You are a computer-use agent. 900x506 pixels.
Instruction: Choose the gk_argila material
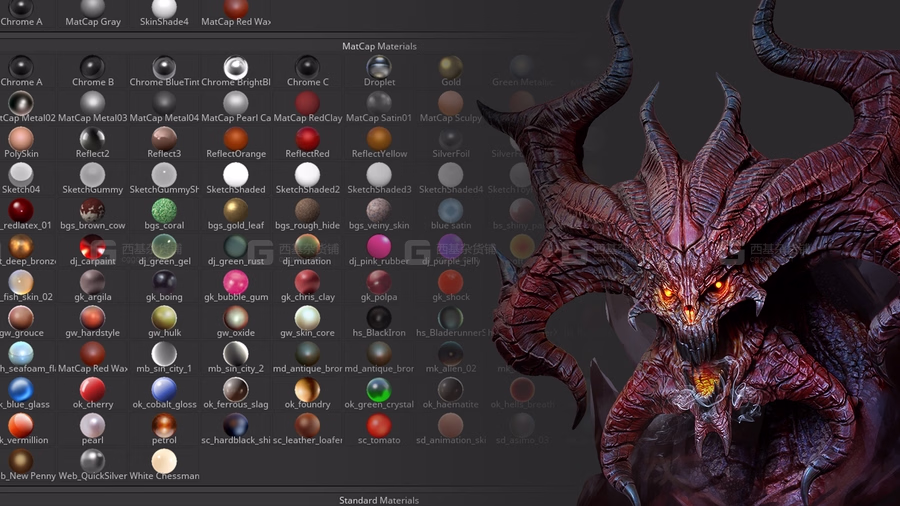(92, 286)
